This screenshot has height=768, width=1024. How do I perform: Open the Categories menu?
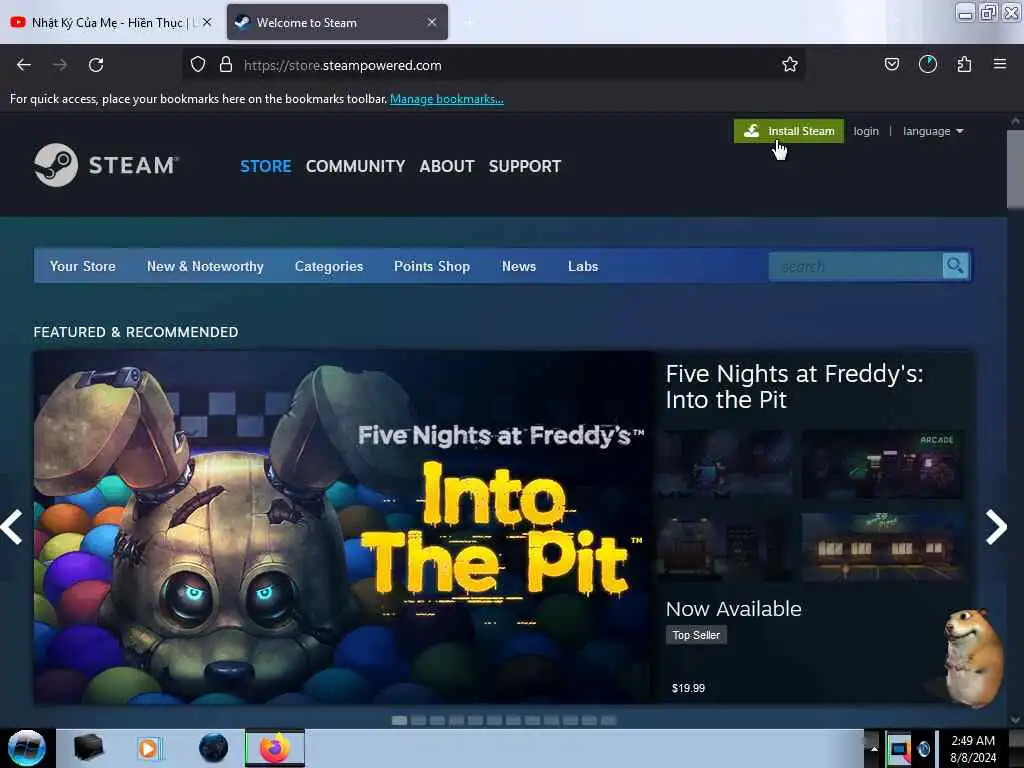click(x=328, y=266)
